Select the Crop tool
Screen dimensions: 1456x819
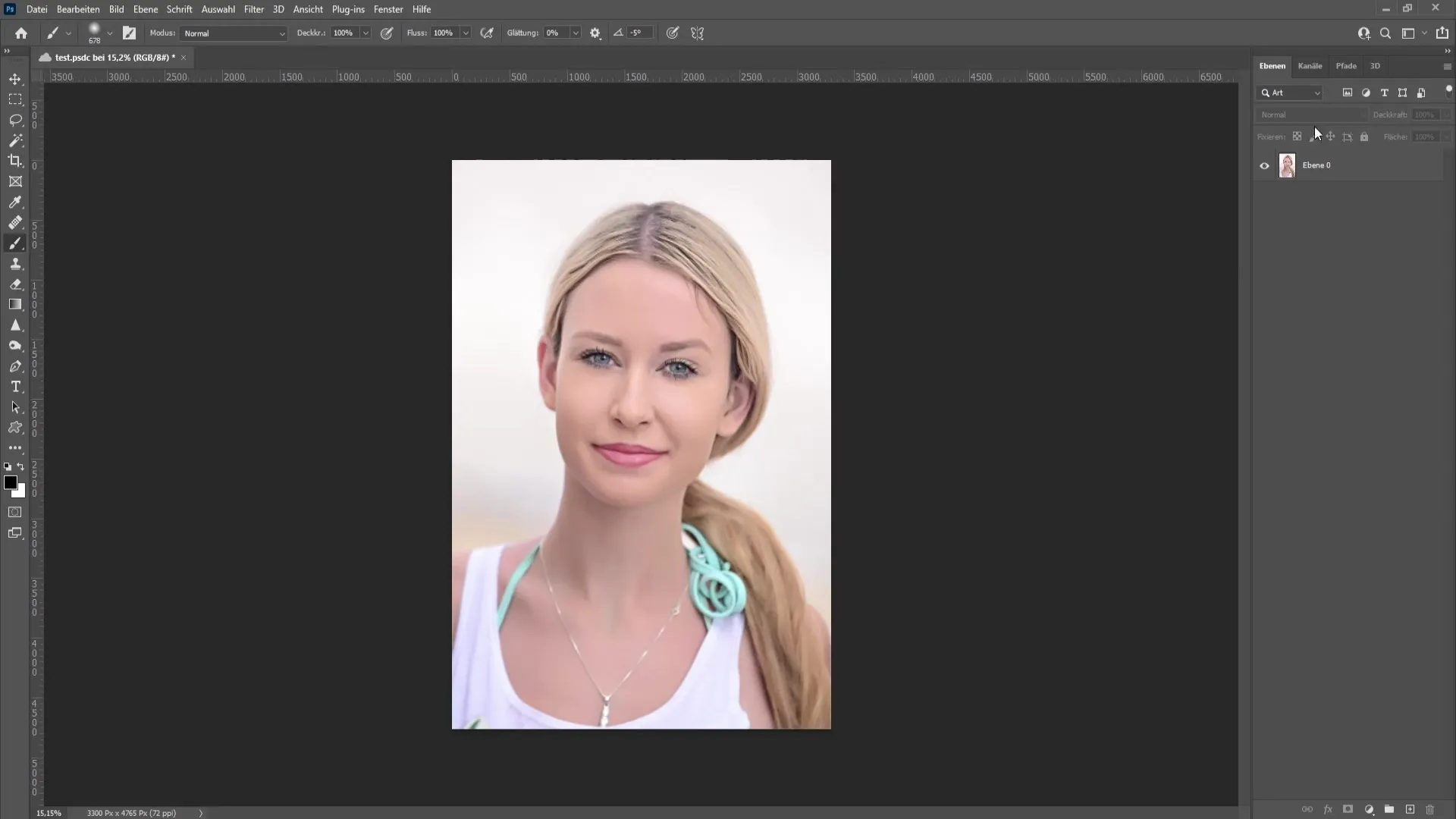pos(15,161)
